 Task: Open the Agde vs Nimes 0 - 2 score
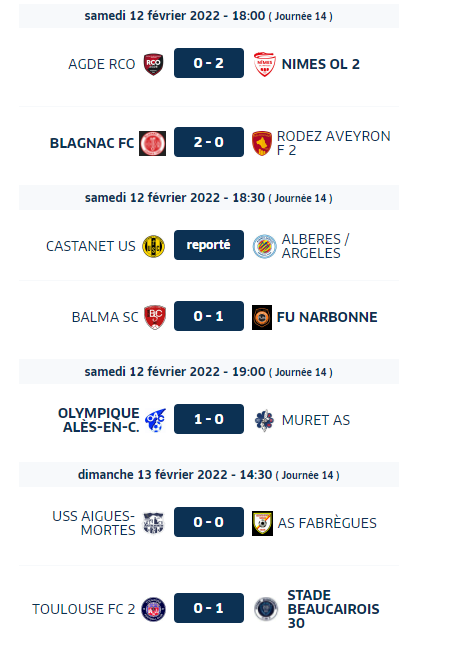coord(209,63)
